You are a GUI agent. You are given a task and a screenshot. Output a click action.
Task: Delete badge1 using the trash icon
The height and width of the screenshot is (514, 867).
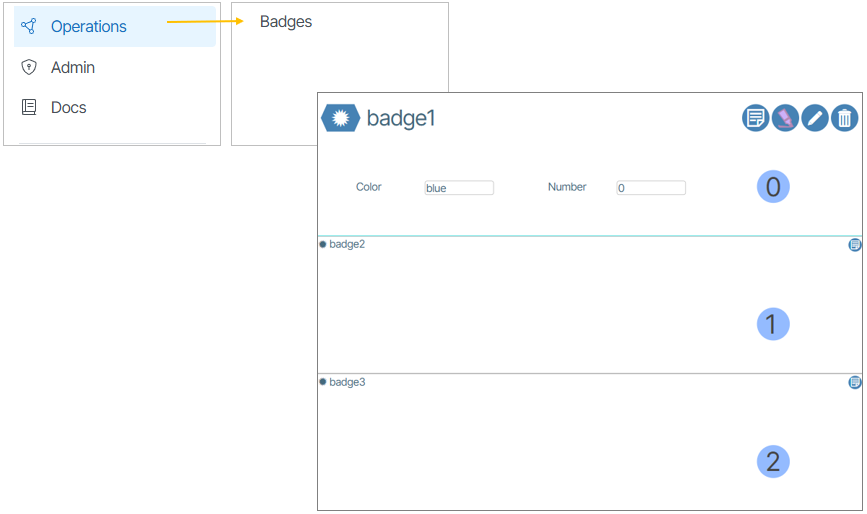tap(845, 118)
